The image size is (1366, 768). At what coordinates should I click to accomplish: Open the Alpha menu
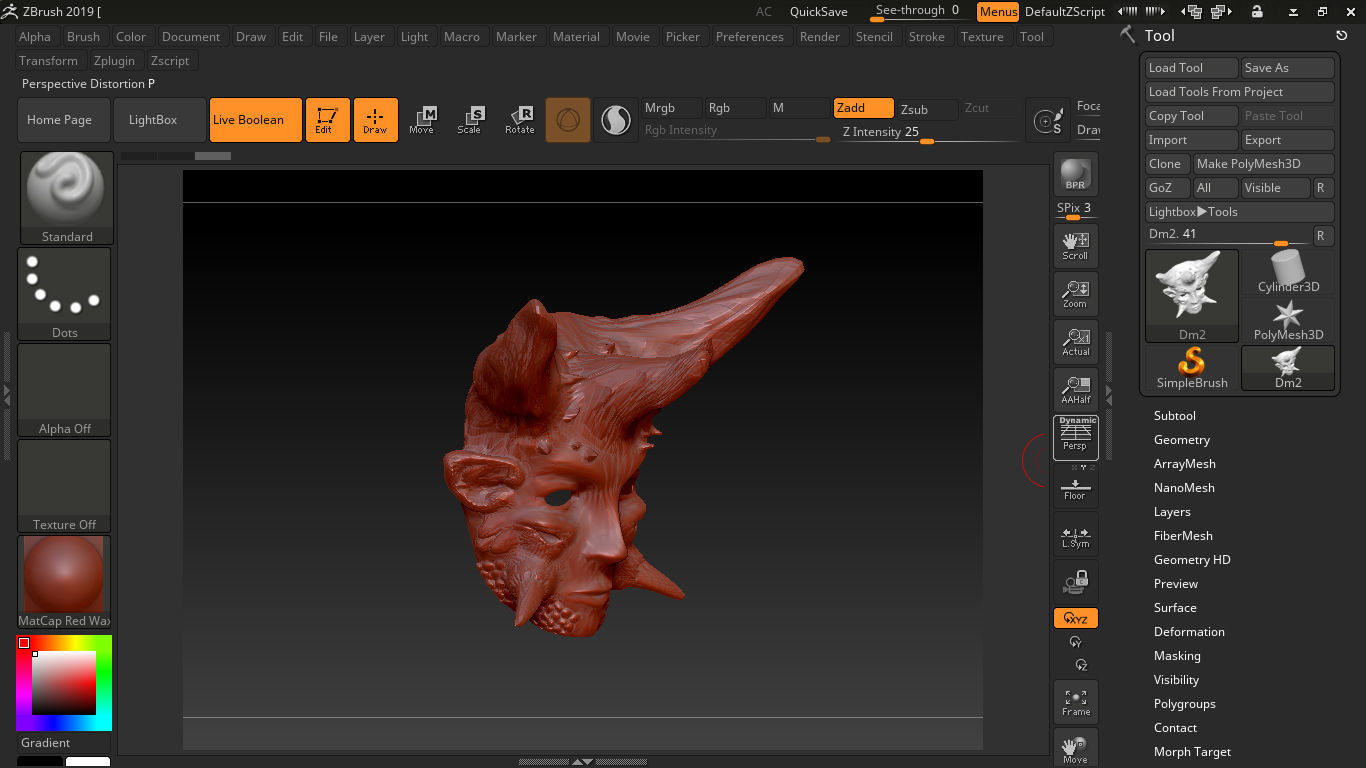point(35,37)
